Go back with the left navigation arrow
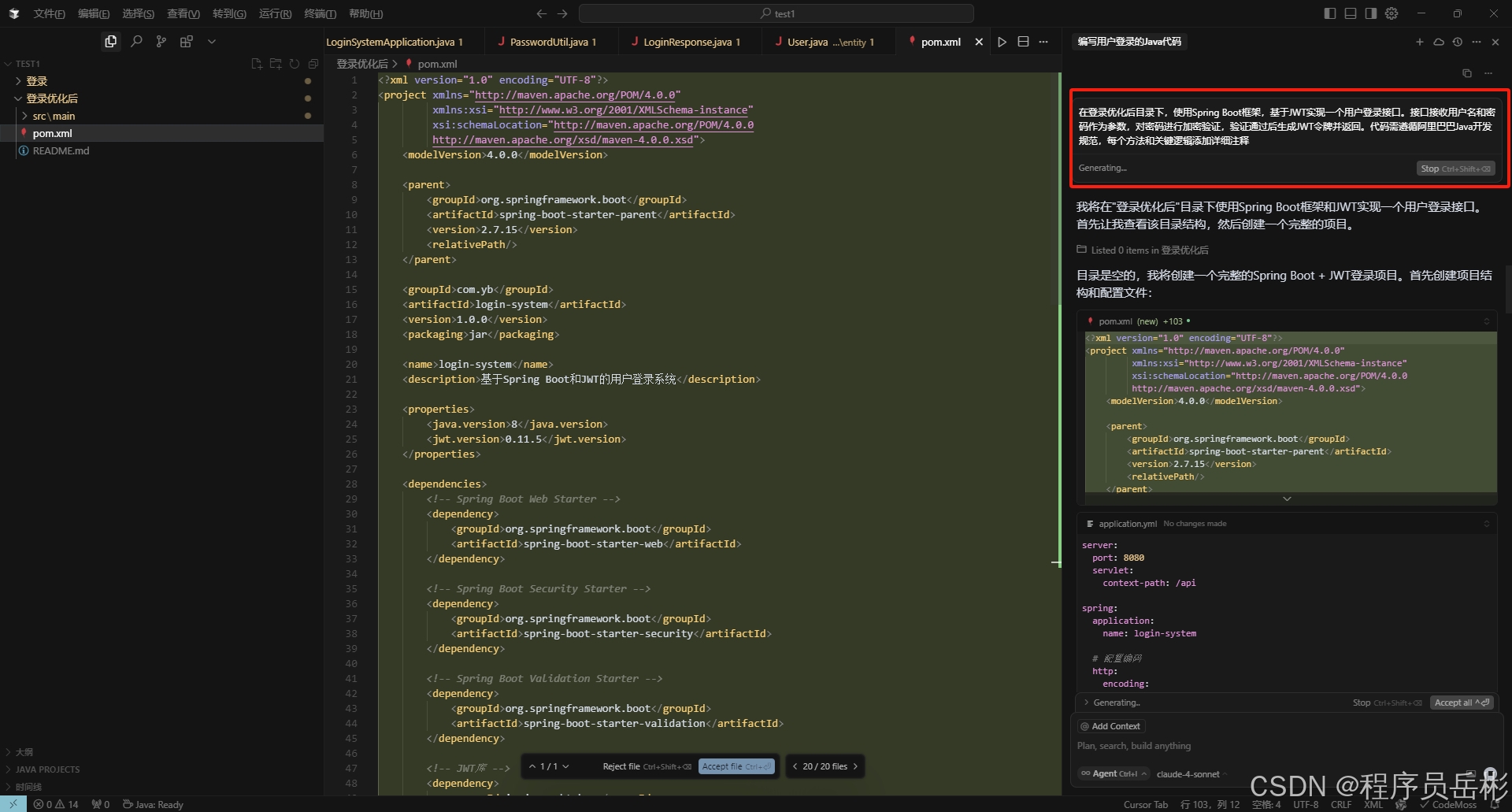Viewport: 1512px width, 812px height. (x=541, y=13)
